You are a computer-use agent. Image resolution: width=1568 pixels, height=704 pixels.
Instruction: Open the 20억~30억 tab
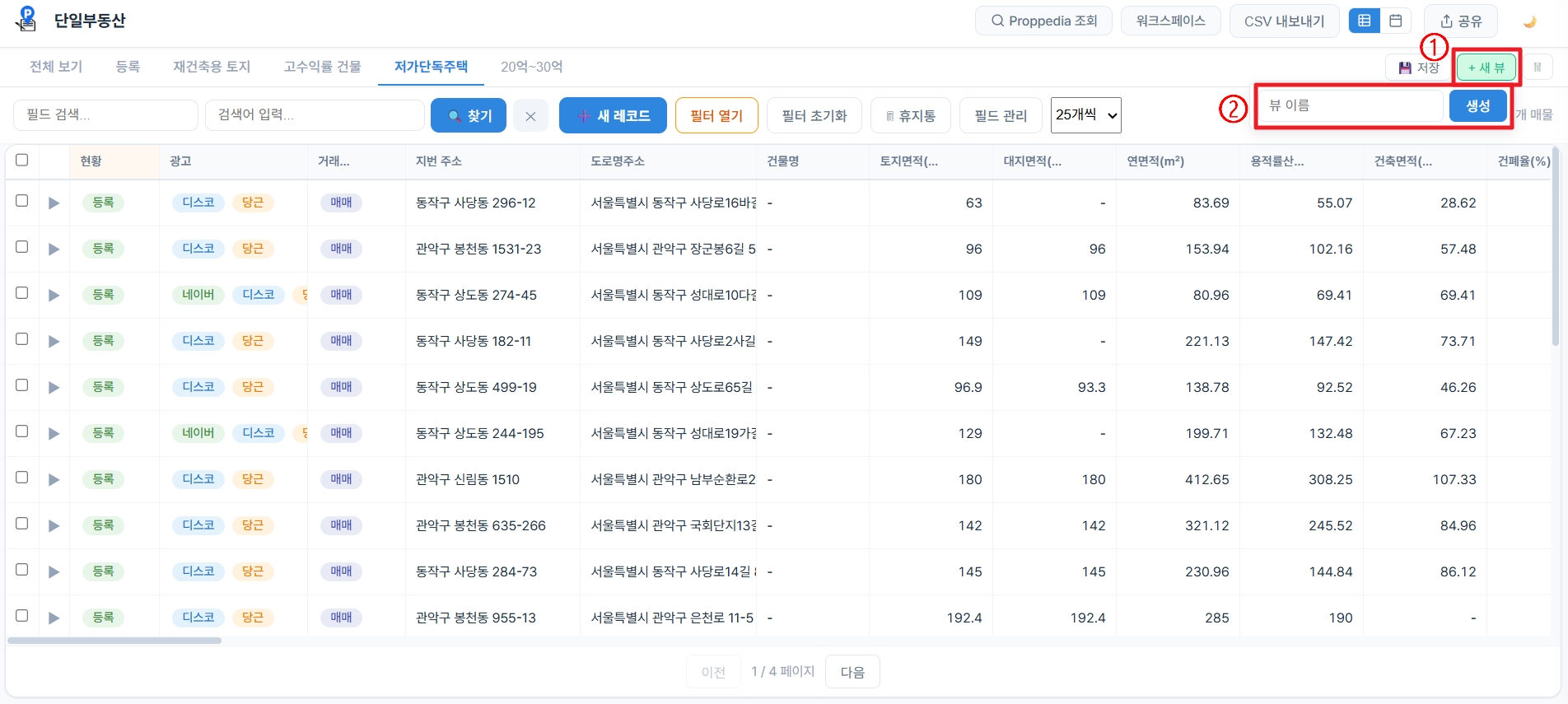[532, 67]
